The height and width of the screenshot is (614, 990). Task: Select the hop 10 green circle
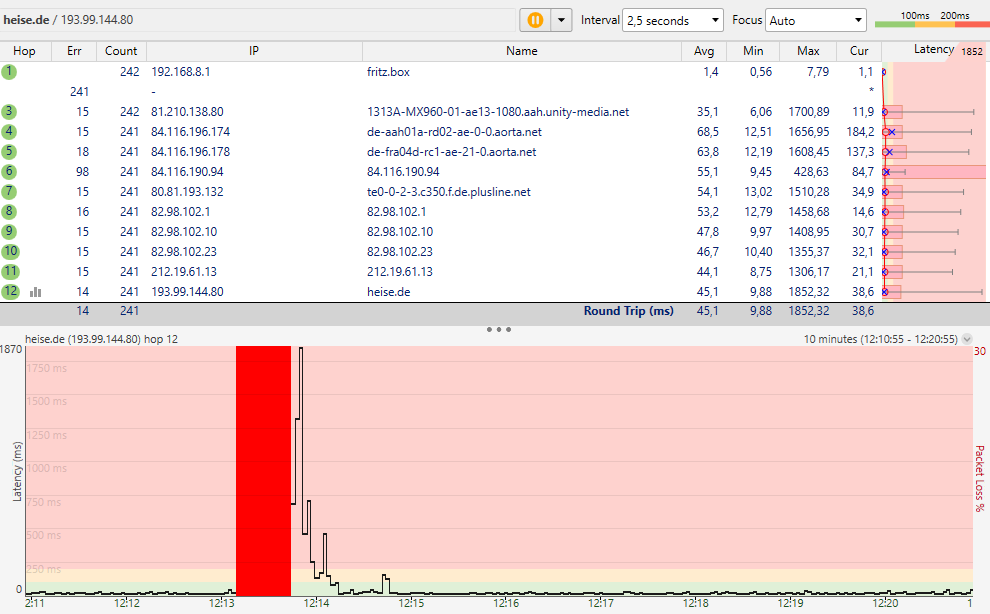point(10,251)
